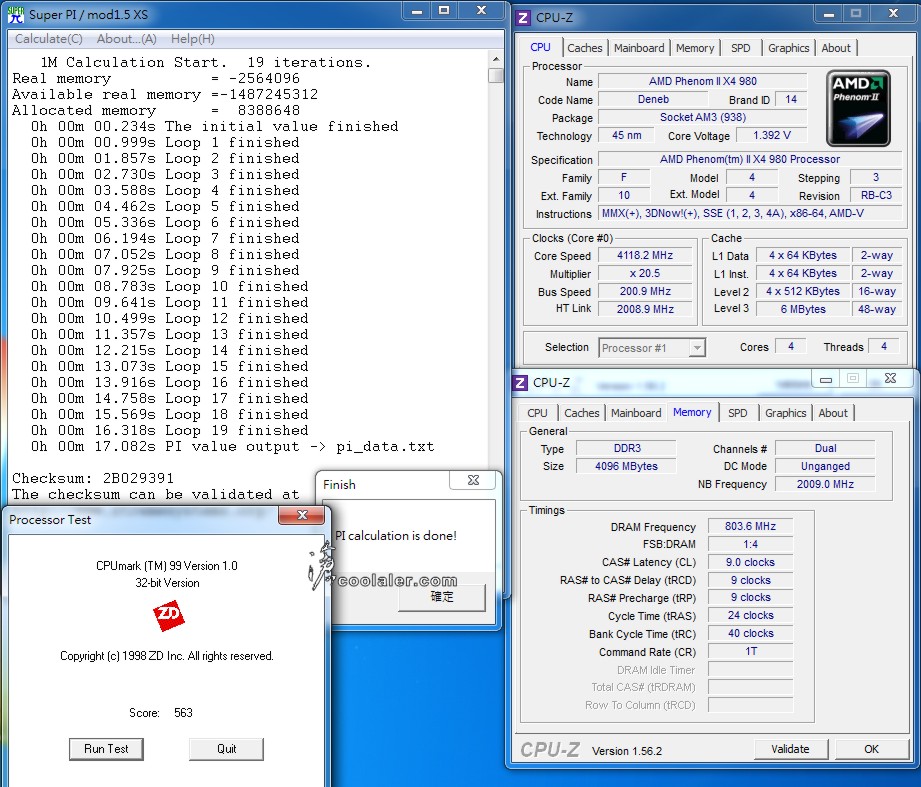Maximize the Super PI window

pyautogui.click(x=444, y=11)
